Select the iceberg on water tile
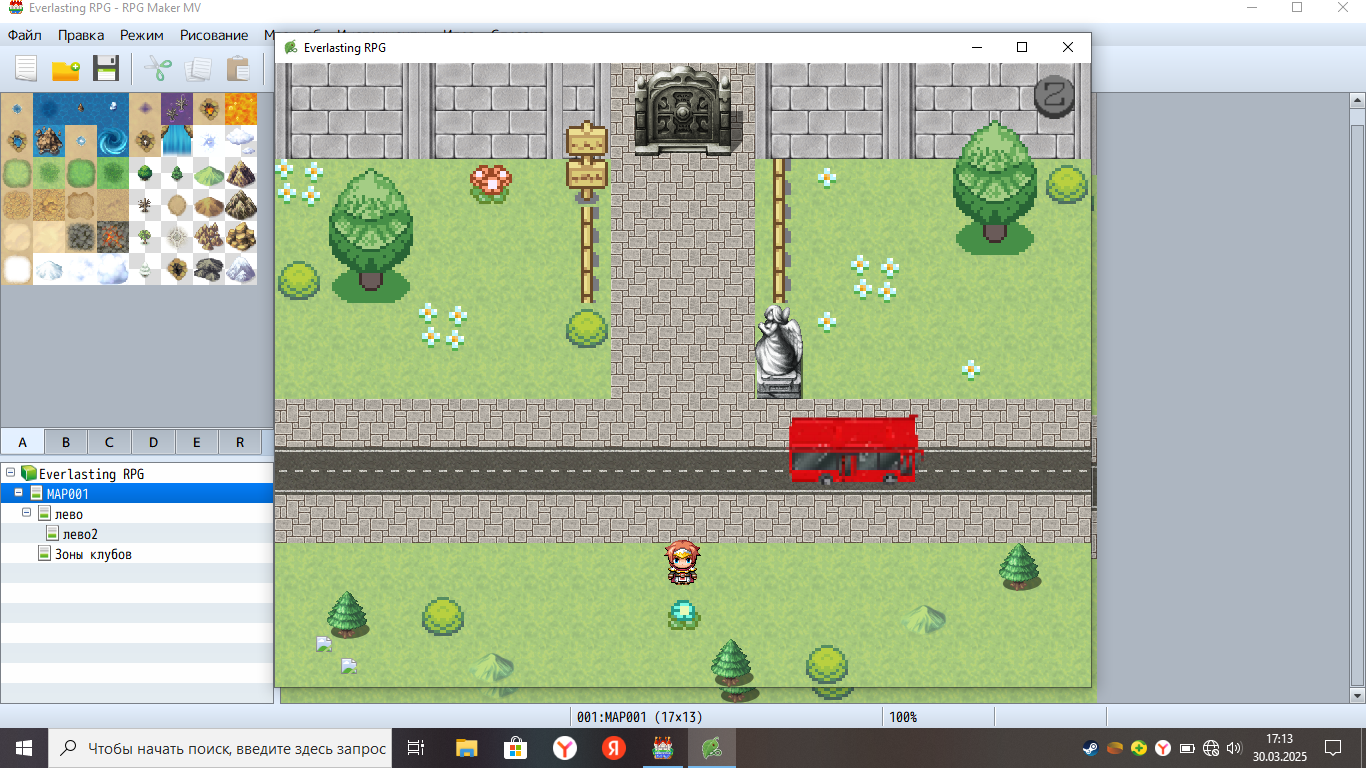The width and height of the screenshot is (1366, 768). pyautogui.click(x=113, y=109)
